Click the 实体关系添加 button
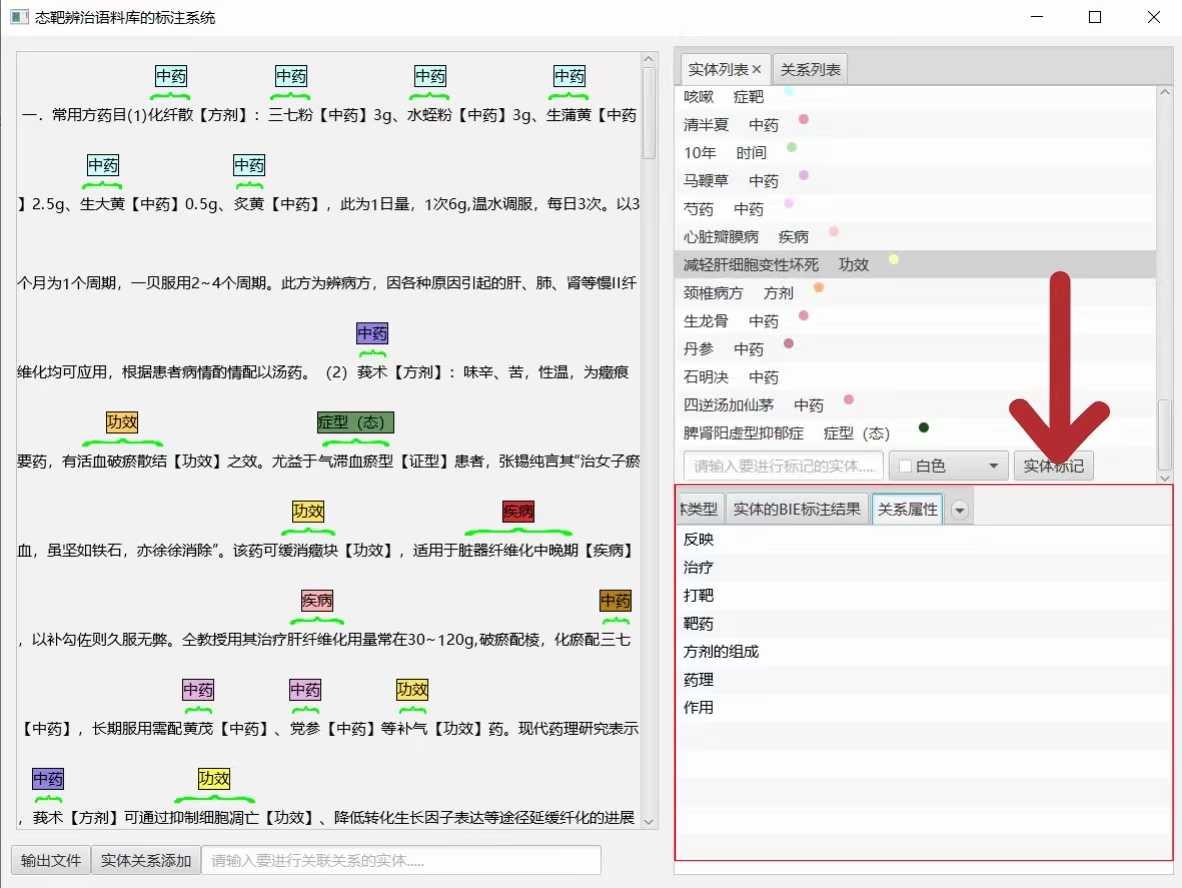 click(146, 861)
